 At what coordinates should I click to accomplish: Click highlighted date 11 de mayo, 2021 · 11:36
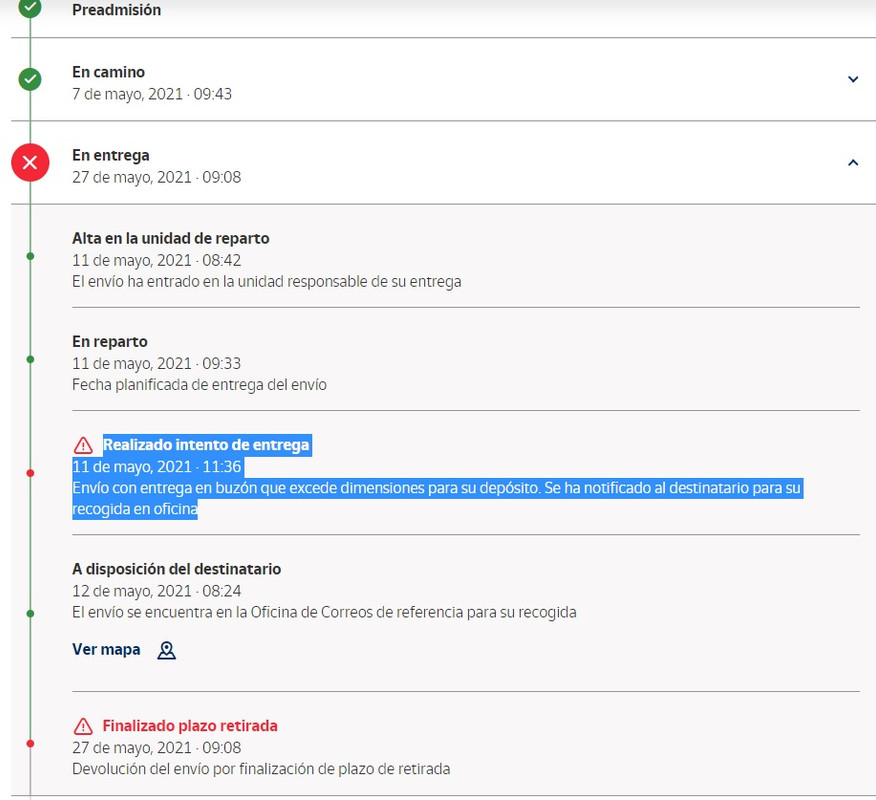(x=156, y=467)
